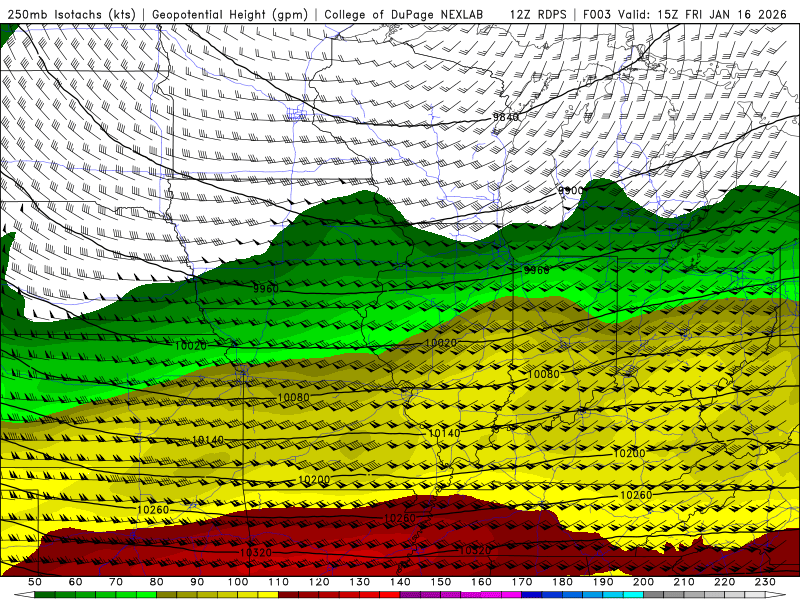Click the 120 value on the color scale

319,582
